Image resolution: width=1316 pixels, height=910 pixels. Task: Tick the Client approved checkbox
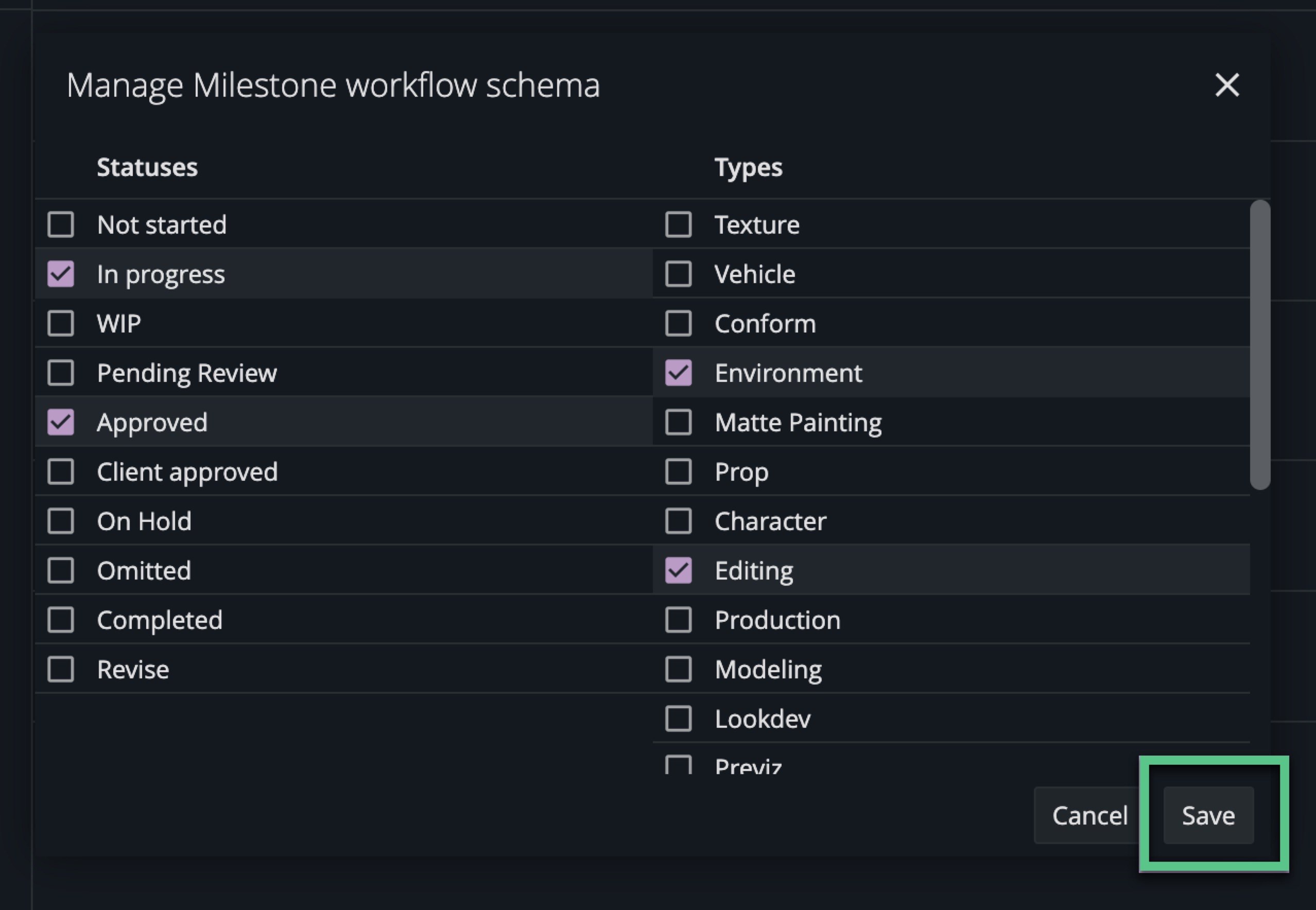(x=61, y=471)
